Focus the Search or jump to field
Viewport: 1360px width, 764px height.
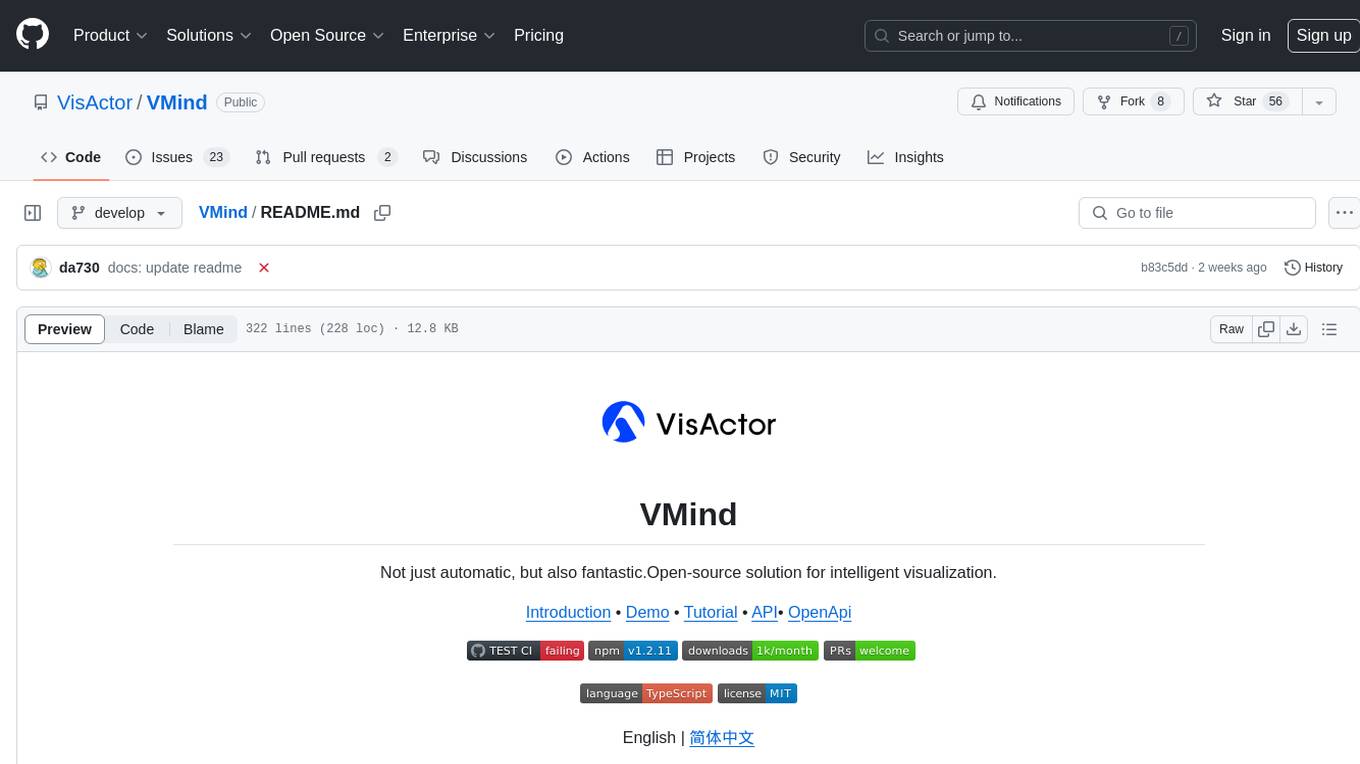(1031, 36)
